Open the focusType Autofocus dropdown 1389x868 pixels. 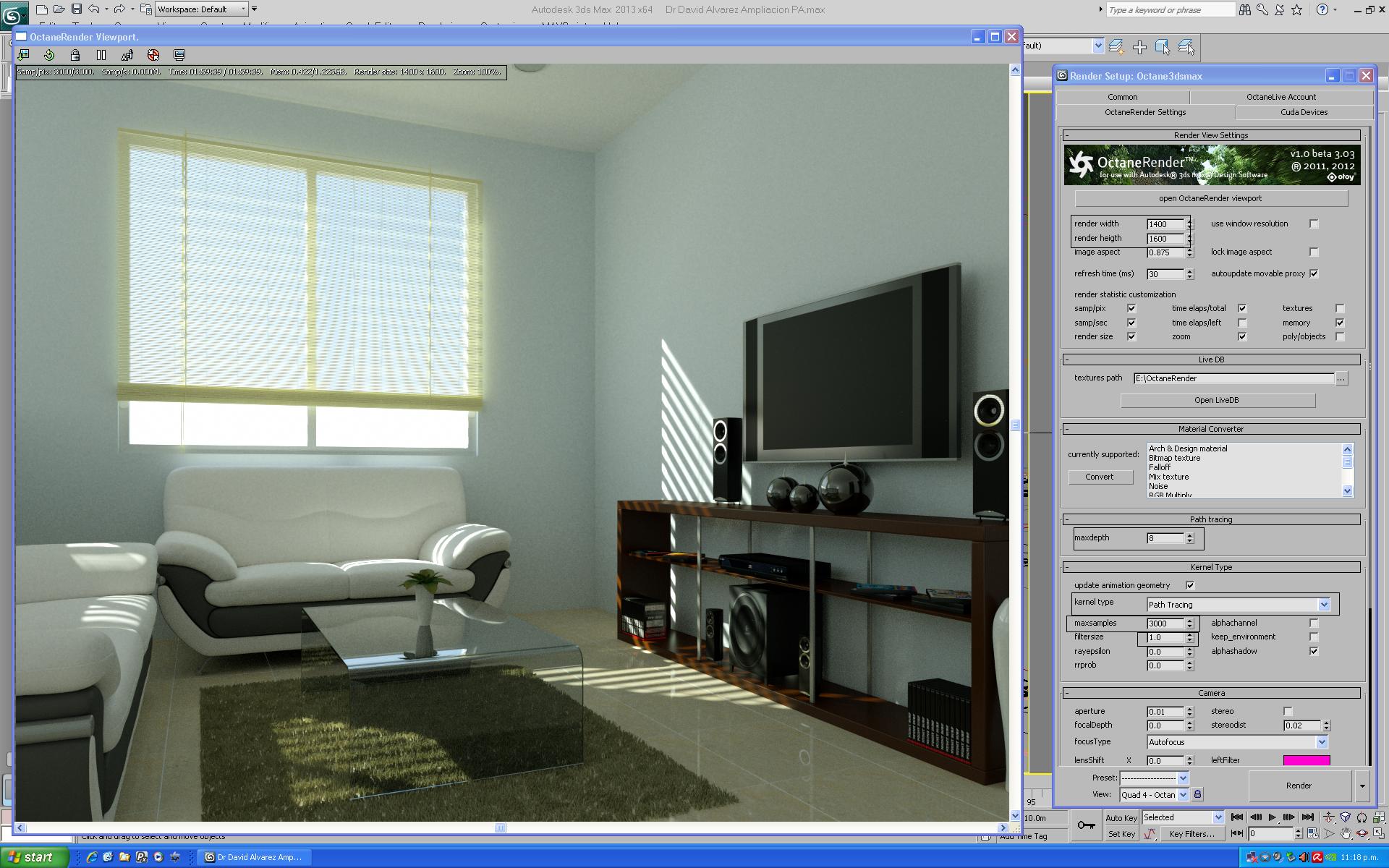pos(1321,742)
